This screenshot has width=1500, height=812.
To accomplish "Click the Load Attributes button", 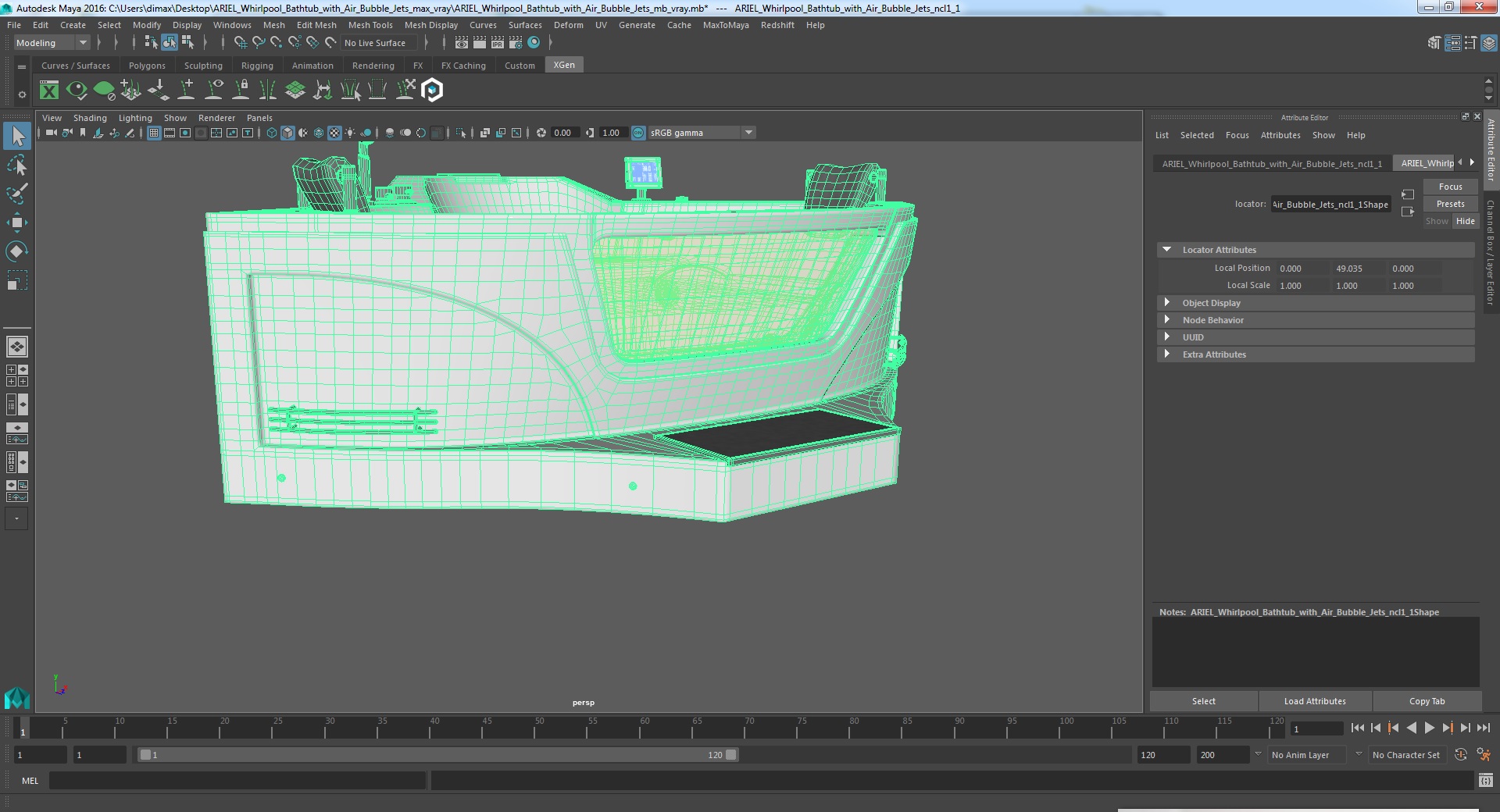I will point(1315,701).
